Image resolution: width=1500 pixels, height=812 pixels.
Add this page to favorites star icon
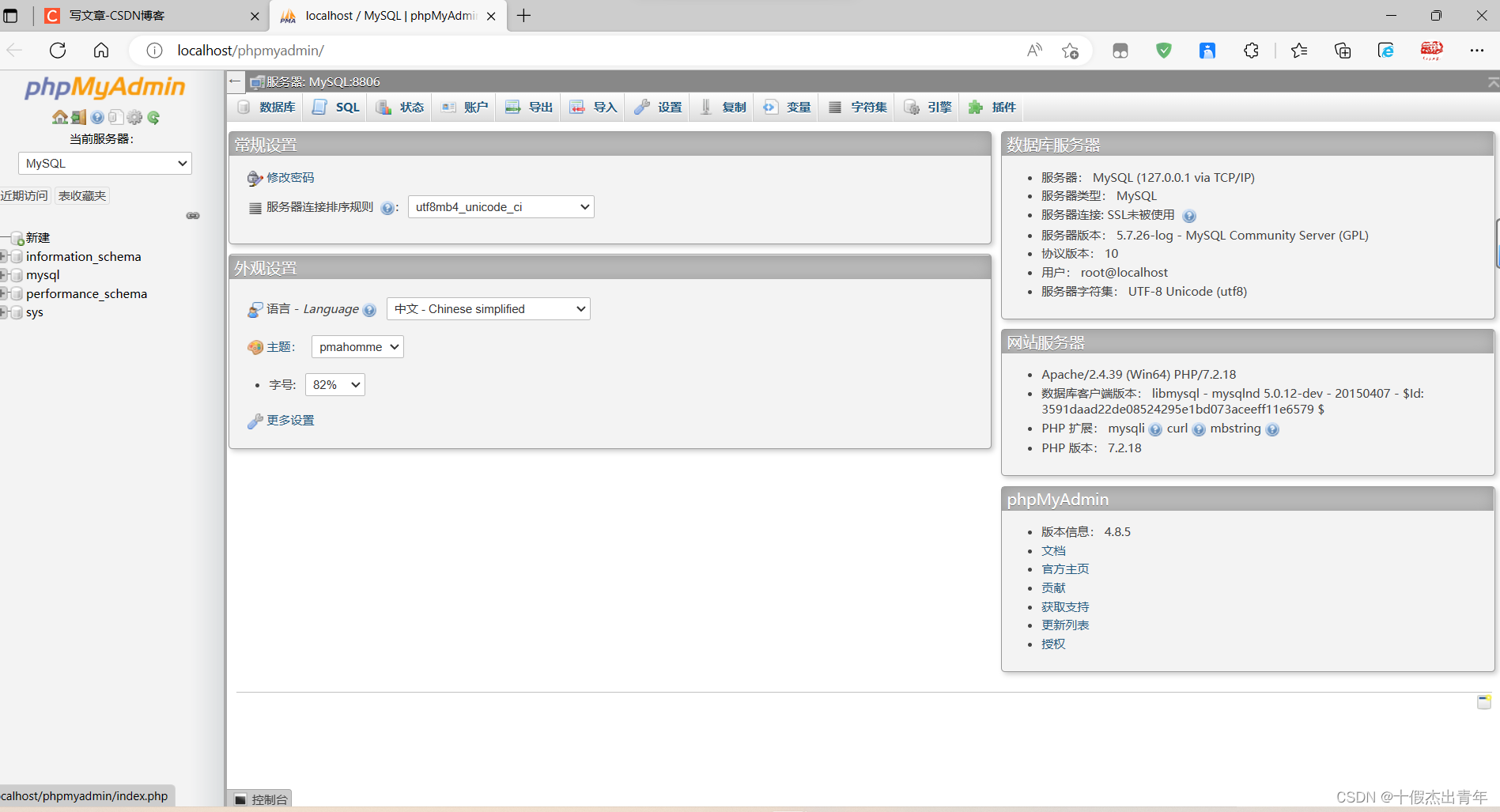(1070, 51)
